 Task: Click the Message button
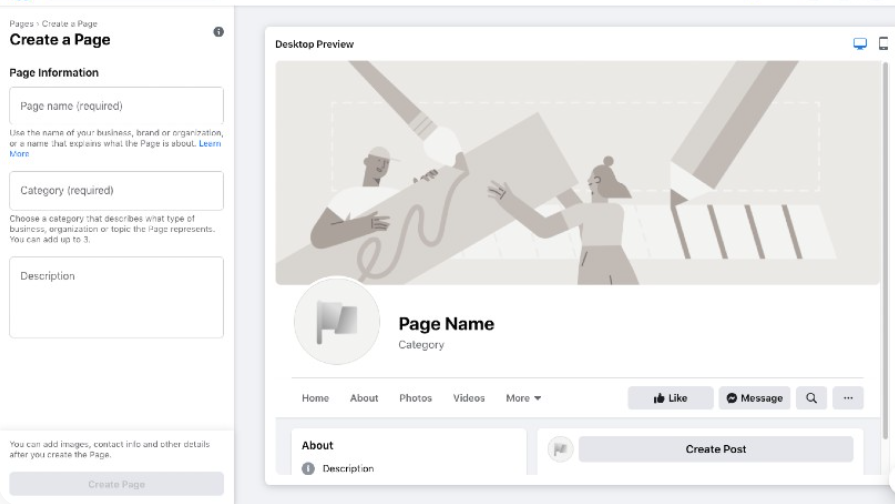pos(754,398)
